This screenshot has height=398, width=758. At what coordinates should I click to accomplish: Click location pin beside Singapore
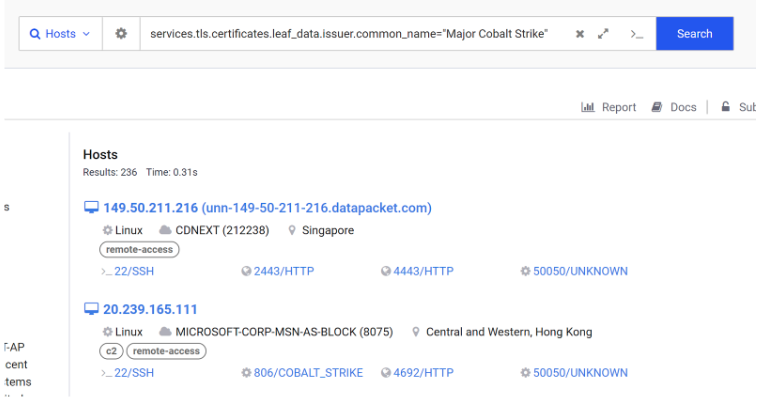pos(292,230)
